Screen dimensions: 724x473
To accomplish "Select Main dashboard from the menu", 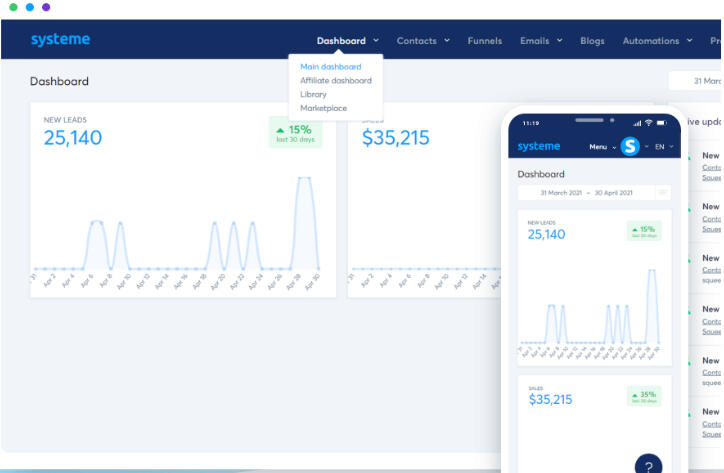I will coord(330,67).
